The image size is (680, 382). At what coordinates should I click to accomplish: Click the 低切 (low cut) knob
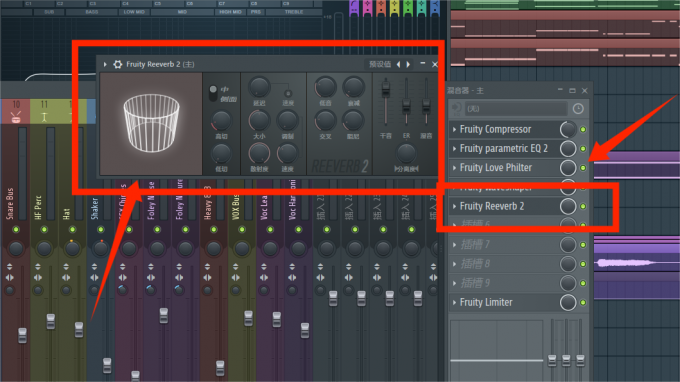(221, 154)
